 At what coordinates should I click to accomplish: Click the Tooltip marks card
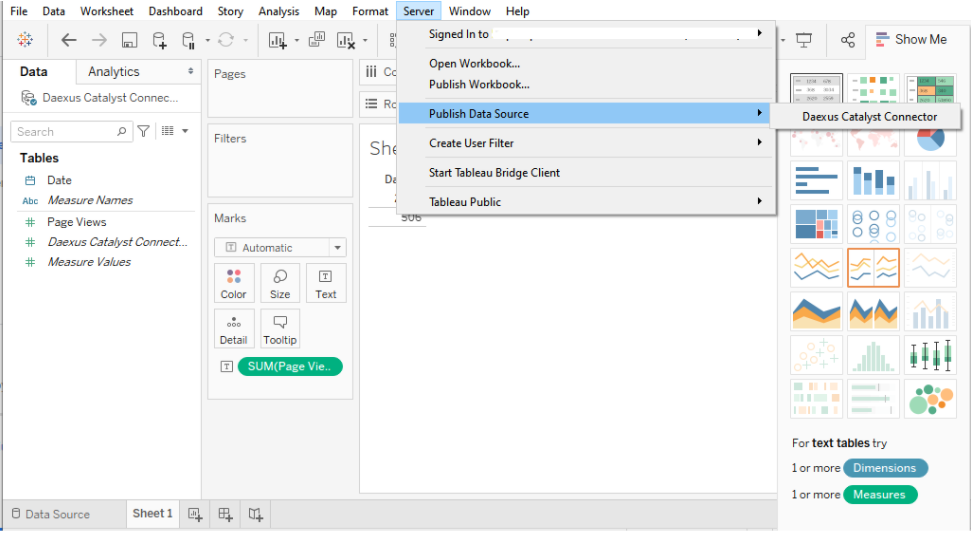280,330
